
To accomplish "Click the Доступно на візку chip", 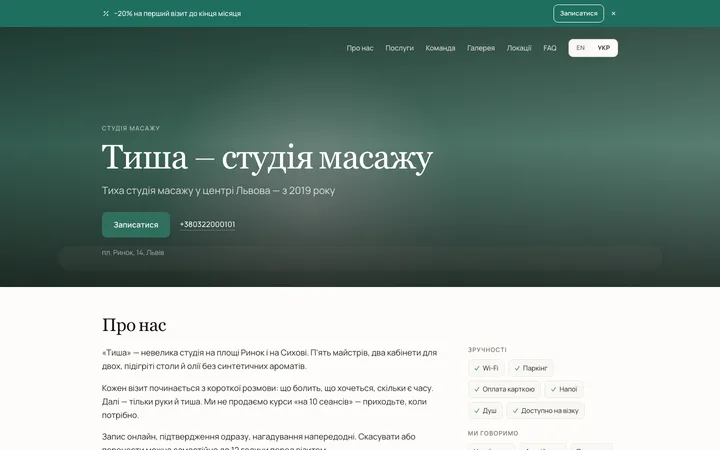I will tap(546, 411).
